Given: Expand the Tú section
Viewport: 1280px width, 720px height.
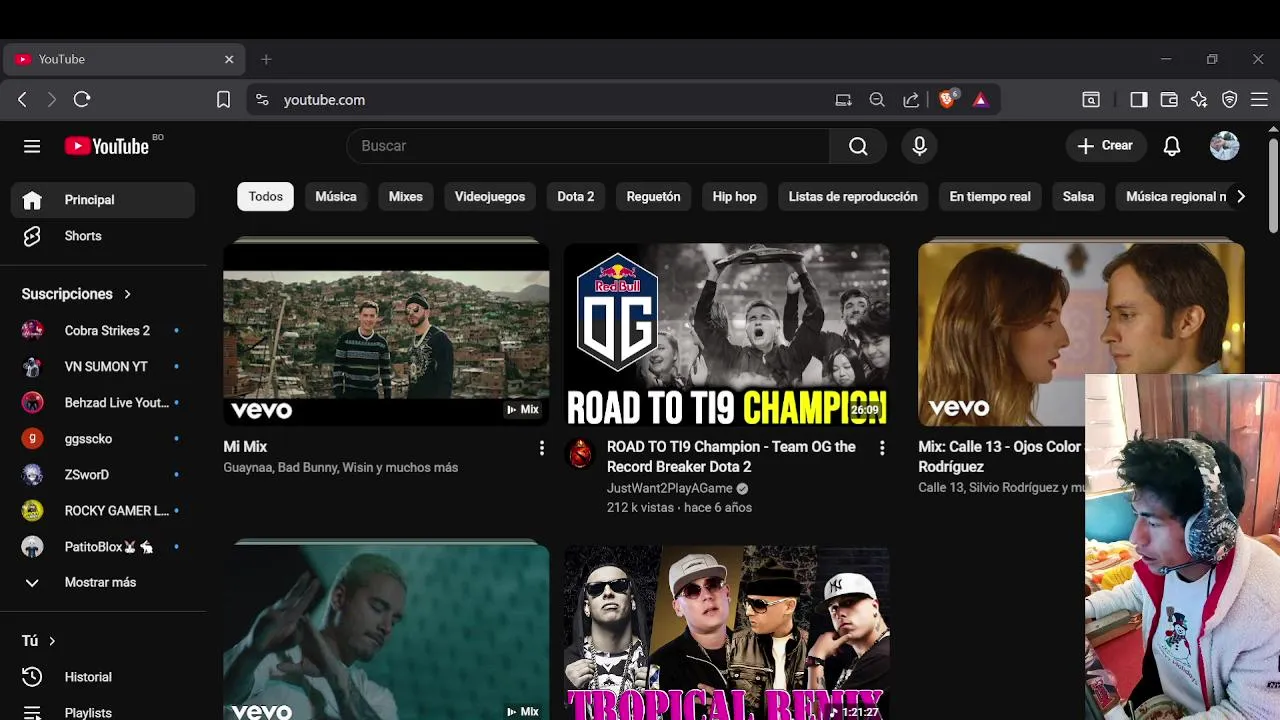Looking at the screenshot, I should [x=39, y=640].
